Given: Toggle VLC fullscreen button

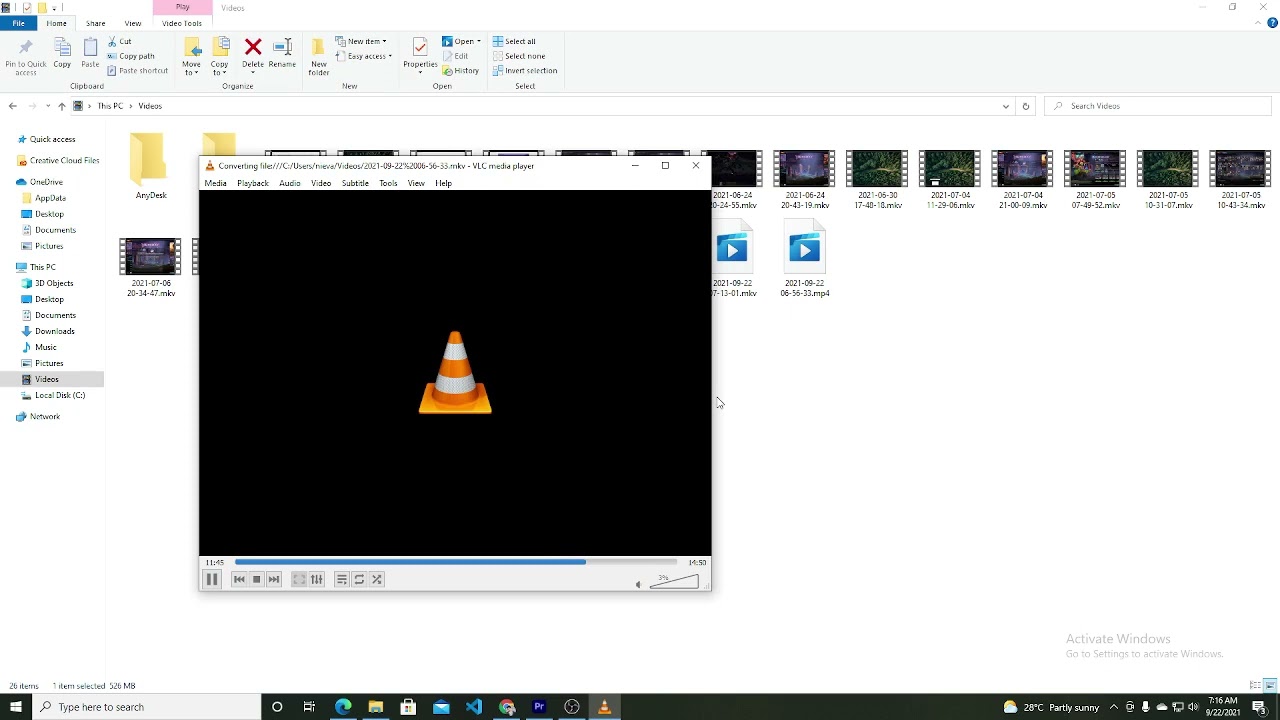Looking at the screenshot, I should tap(299, 580).
